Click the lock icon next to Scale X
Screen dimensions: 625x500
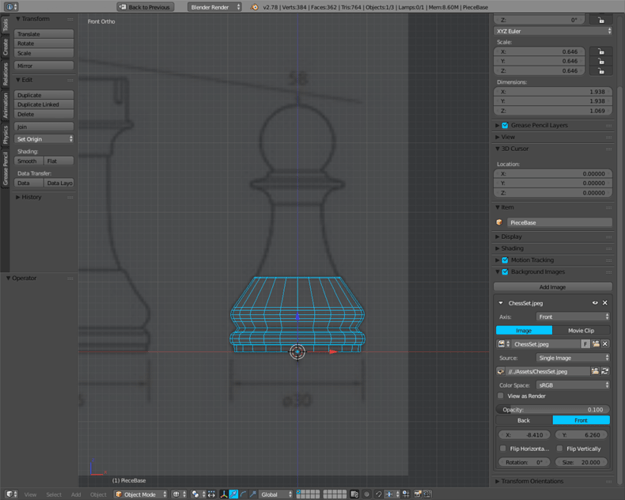[600, 50]
